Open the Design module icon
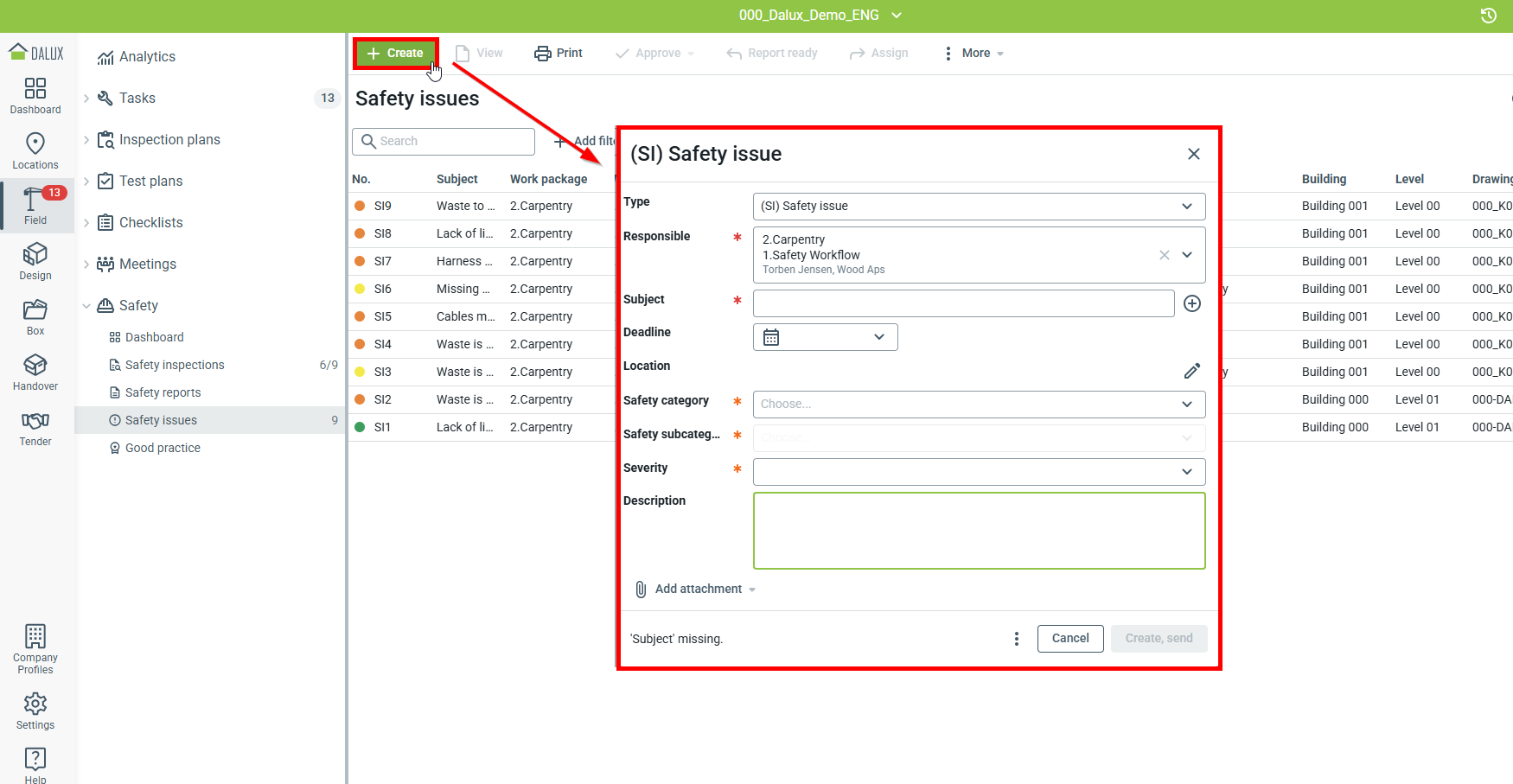1513x784 pixels. point(35,261)
